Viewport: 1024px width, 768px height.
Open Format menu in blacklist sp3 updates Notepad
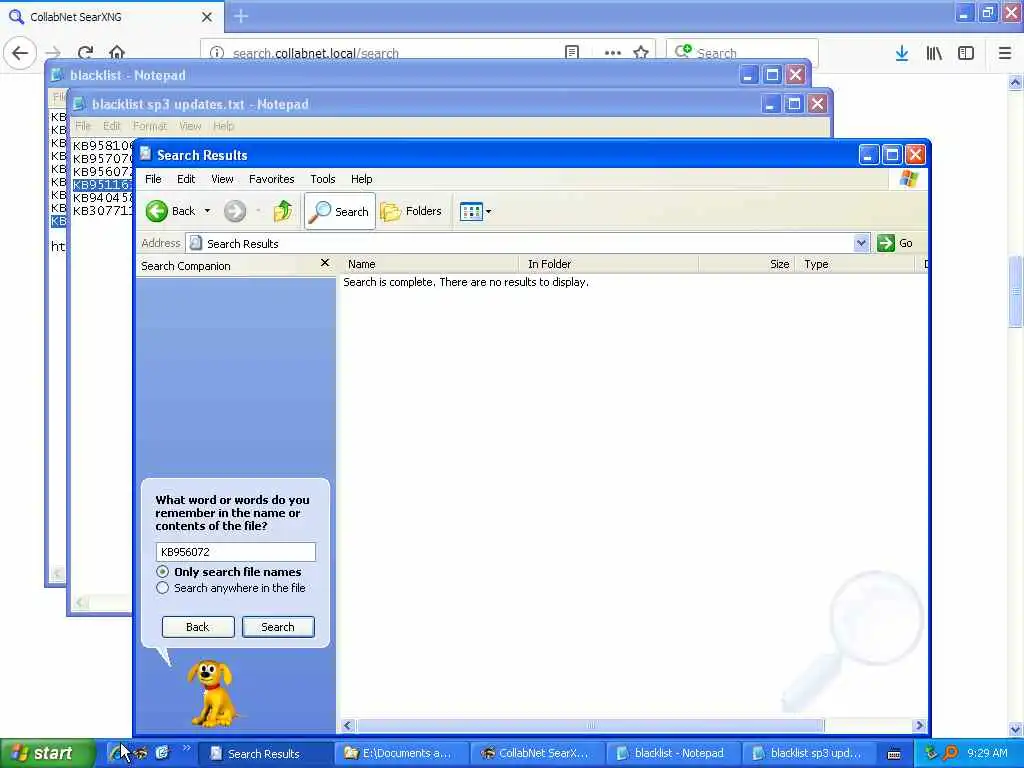[x=150, y=126]
